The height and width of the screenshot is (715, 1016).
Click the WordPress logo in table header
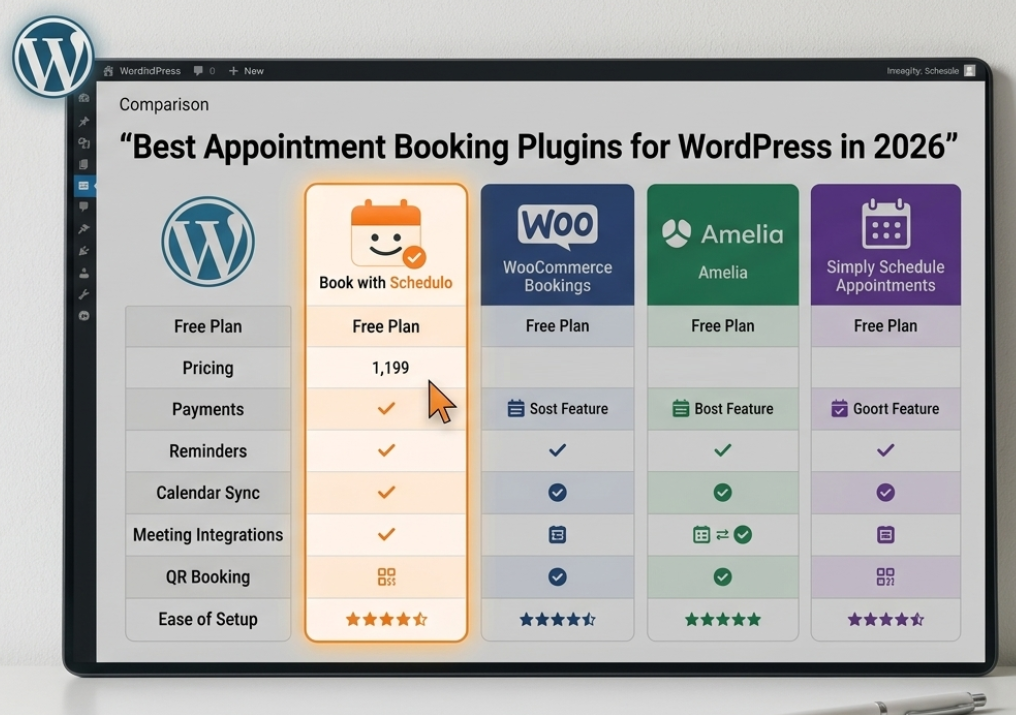pyautogui.click(x=208, y=241)
